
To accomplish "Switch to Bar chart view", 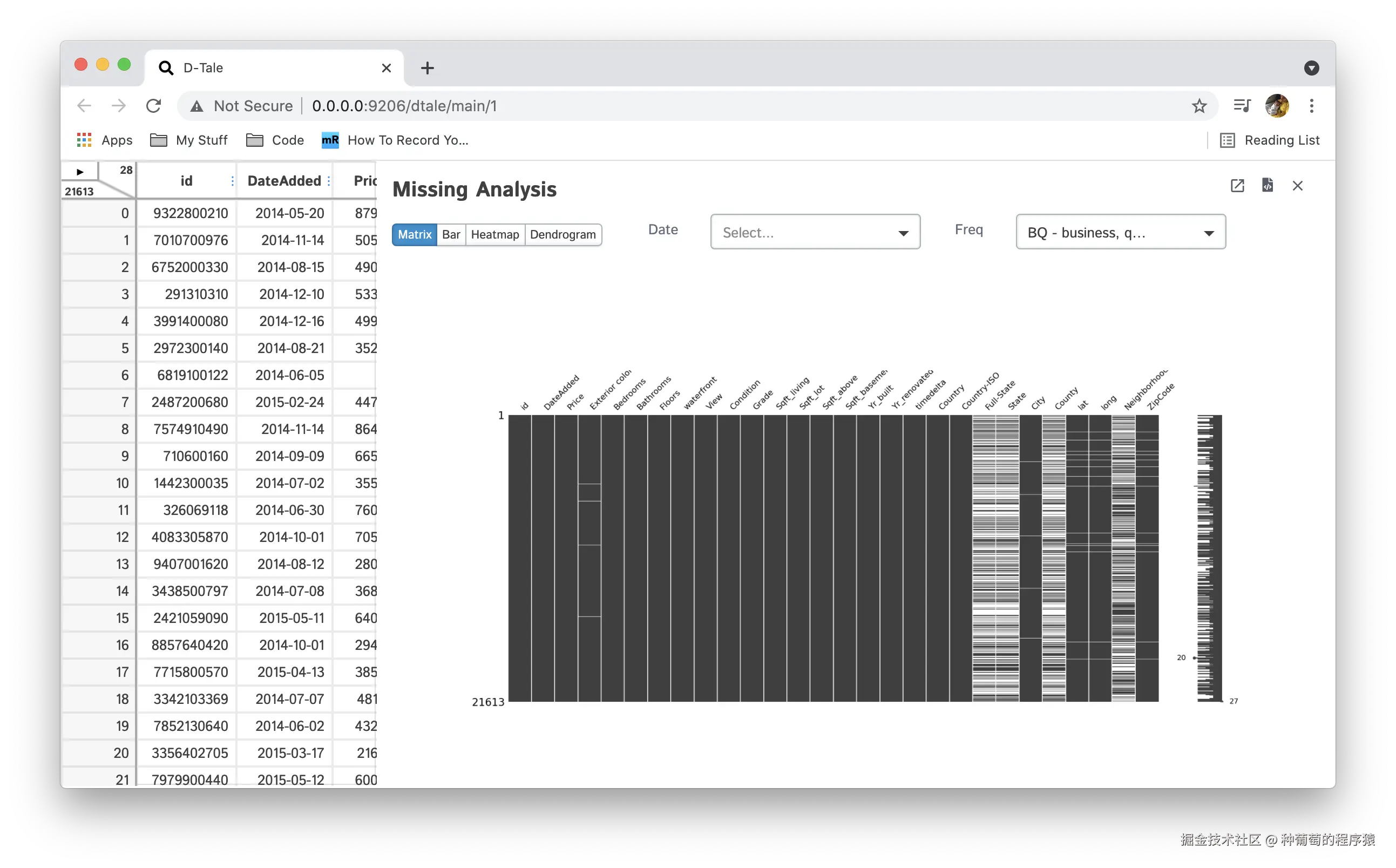I will [451, 234].
